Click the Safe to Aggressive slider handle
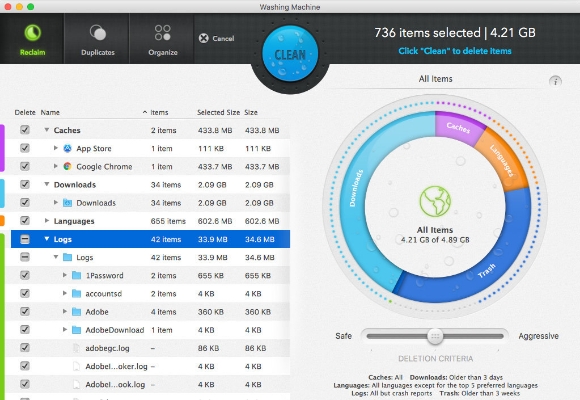Image resolution: width=580 pixels, height=400 pixels. click(x=435, y=336)
